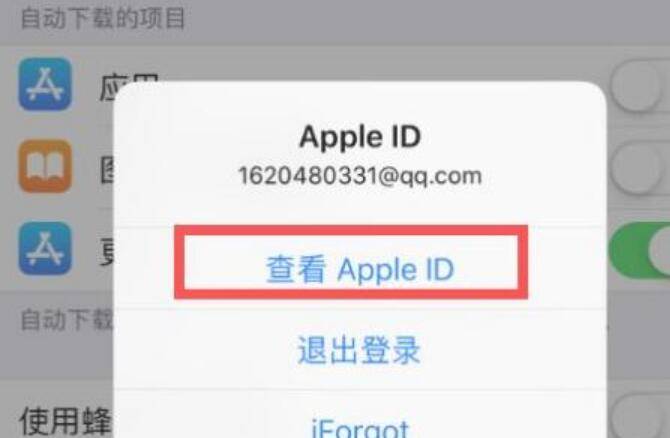The height and width of the screenshot is (438, 670).
Task: Choose 退出登录 to sign out
Action: 359,350
